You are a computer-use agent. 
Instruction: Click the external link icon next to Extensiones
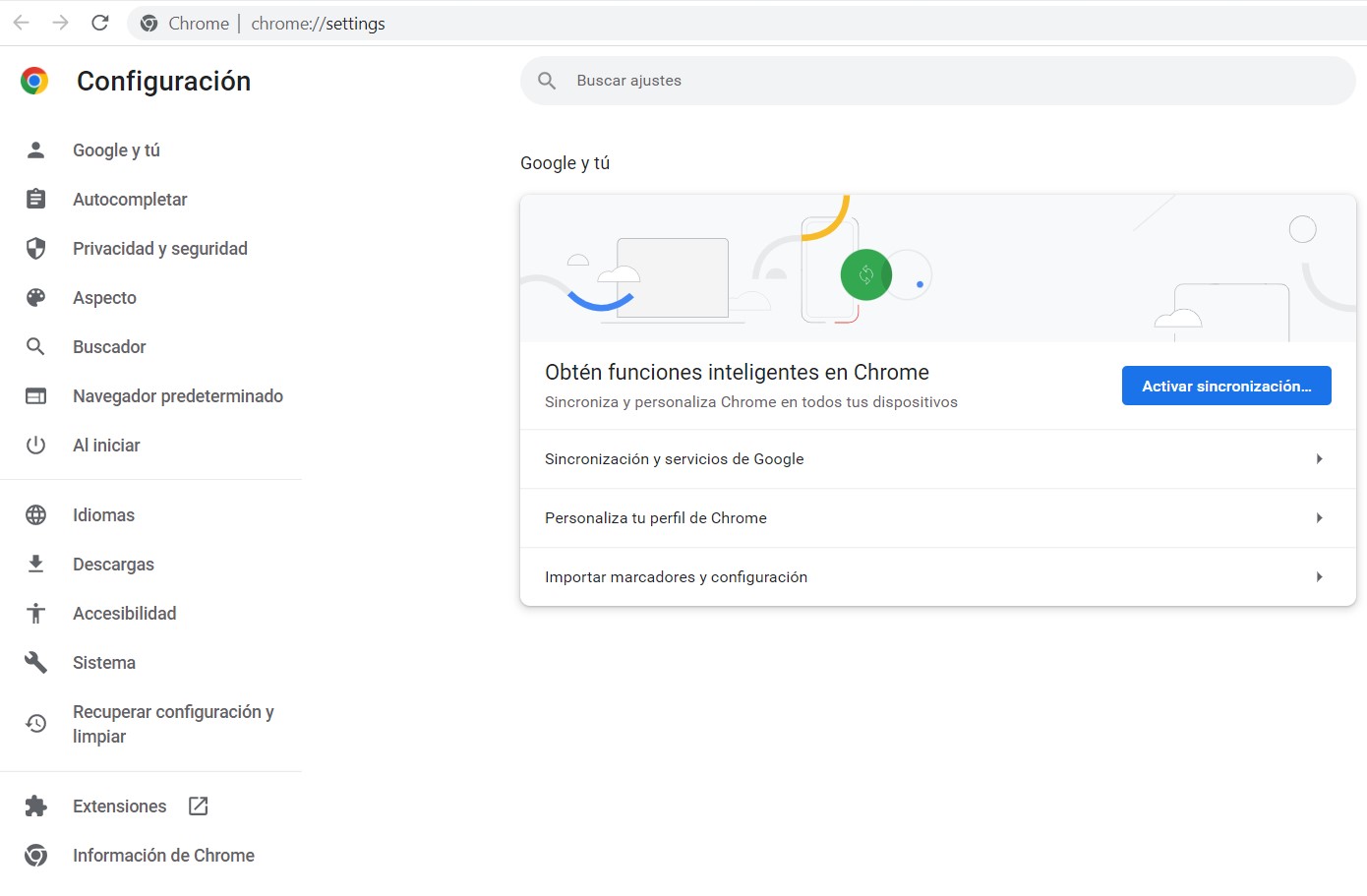click(199, 806)
